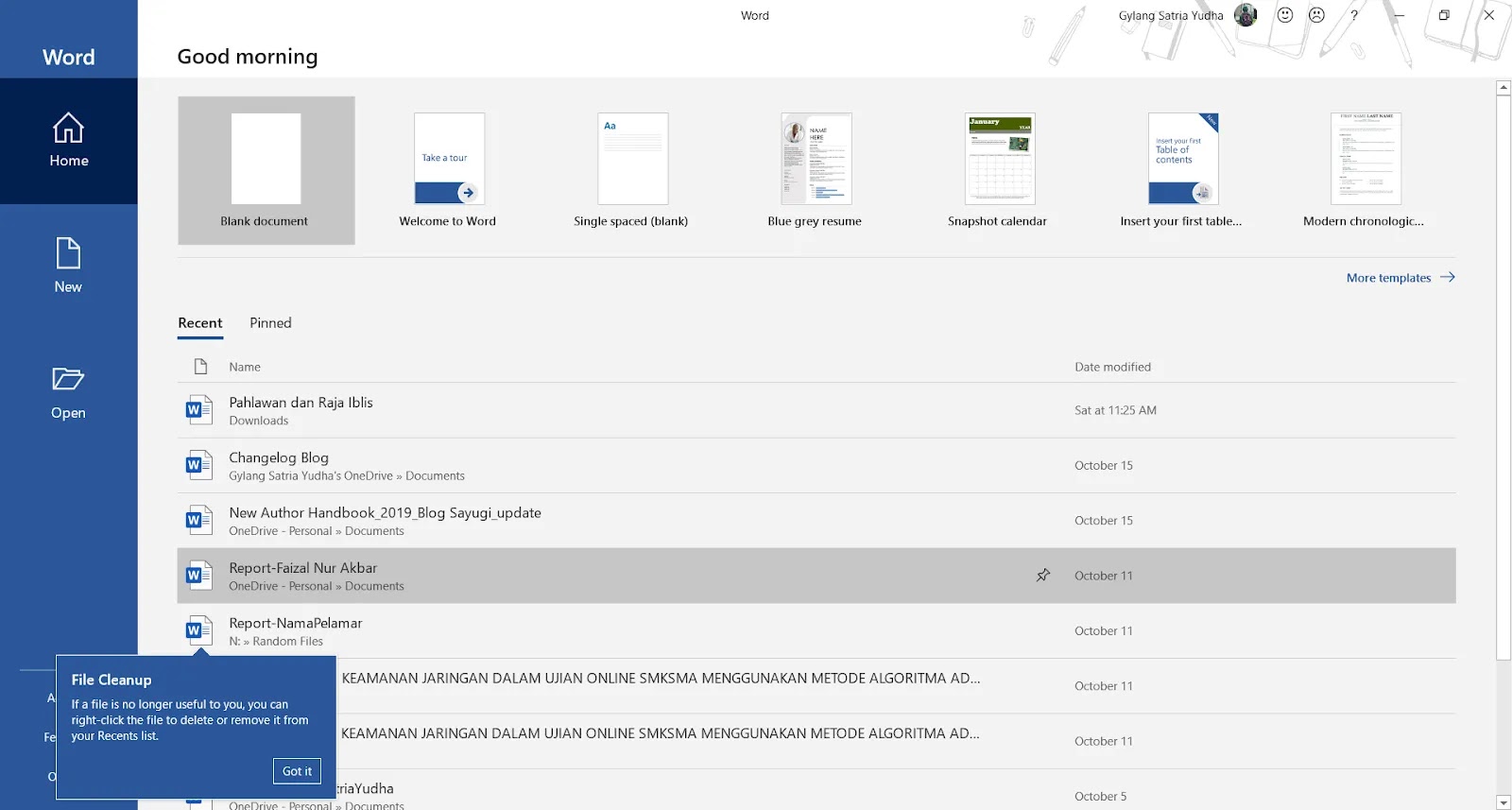Viewport: 1512px width, 810px height.
Task: Pin the Report-Faizal Nur Akbar file
Action: pos(1043,575)
